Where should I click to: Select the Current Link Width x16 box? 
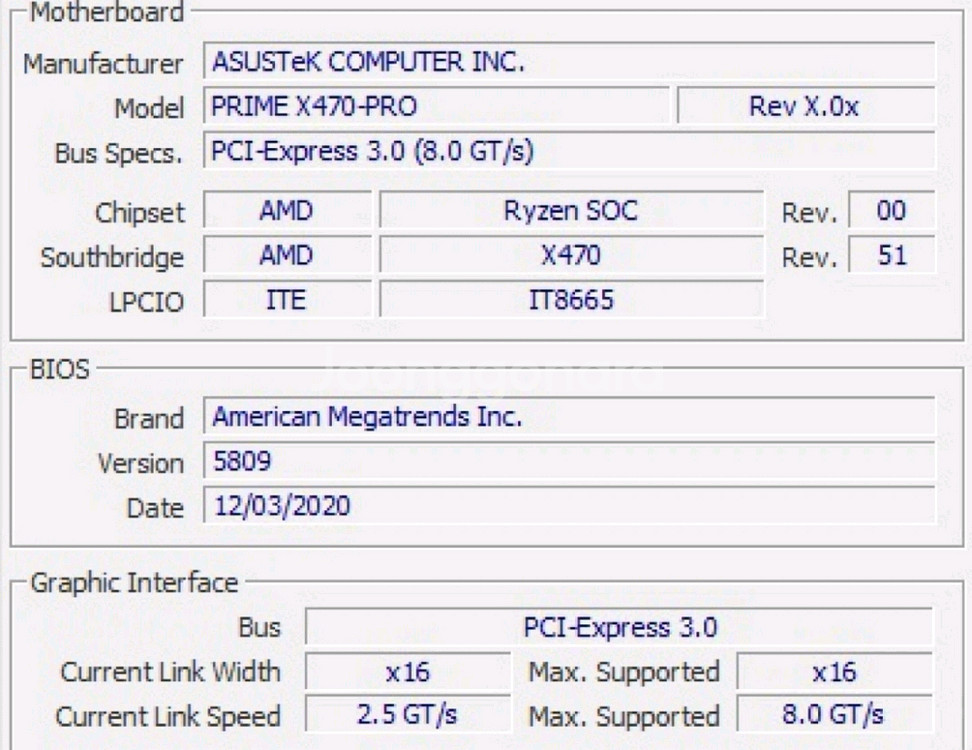407,672
